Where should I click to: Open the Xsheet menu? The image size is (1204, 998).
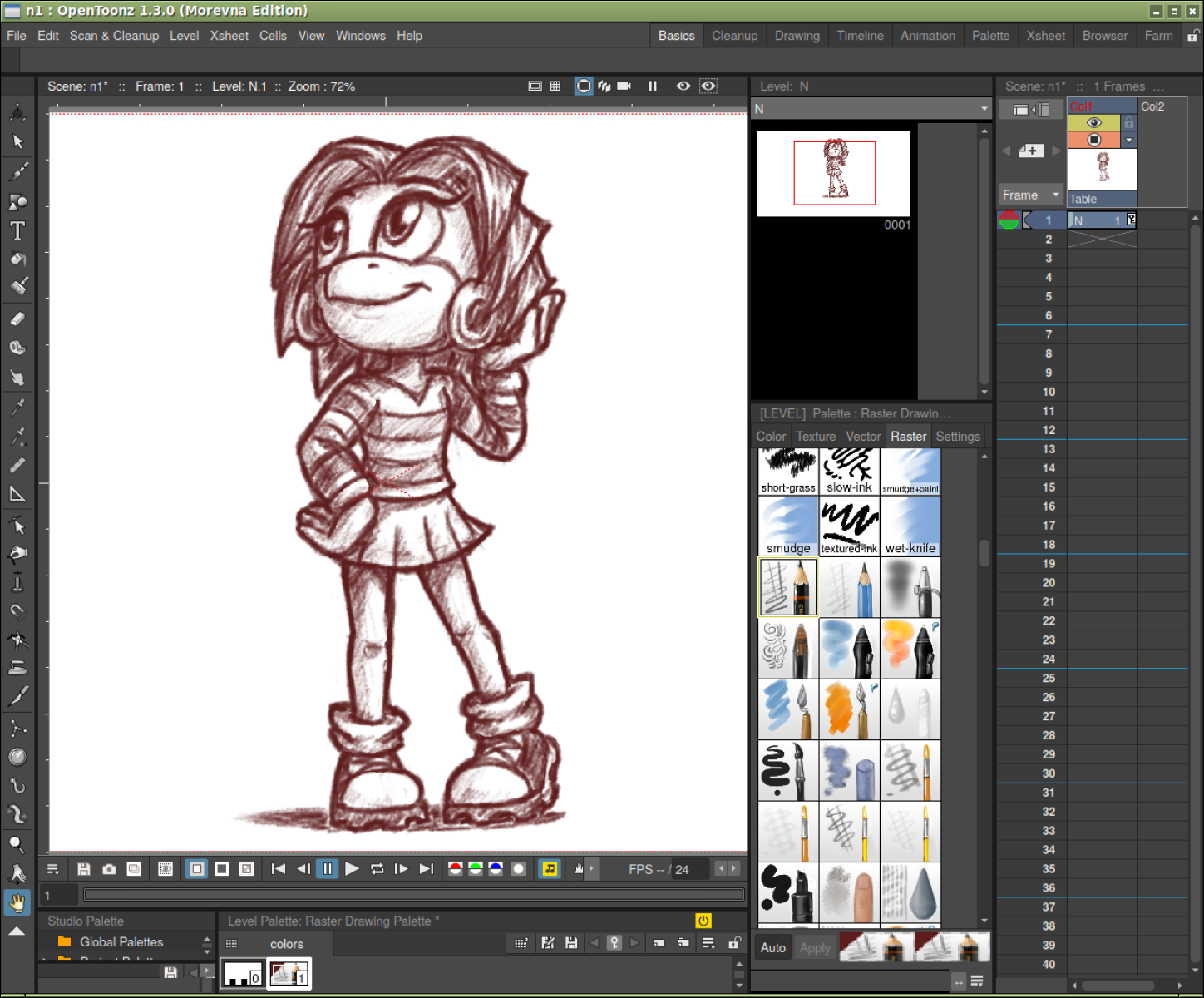(x=229, y=36)
